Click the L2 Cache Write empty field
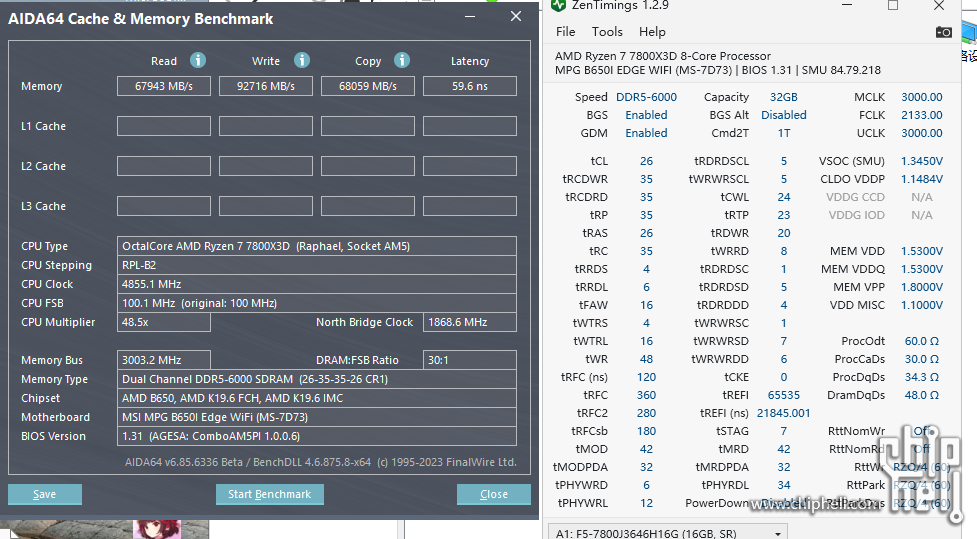 266,166
